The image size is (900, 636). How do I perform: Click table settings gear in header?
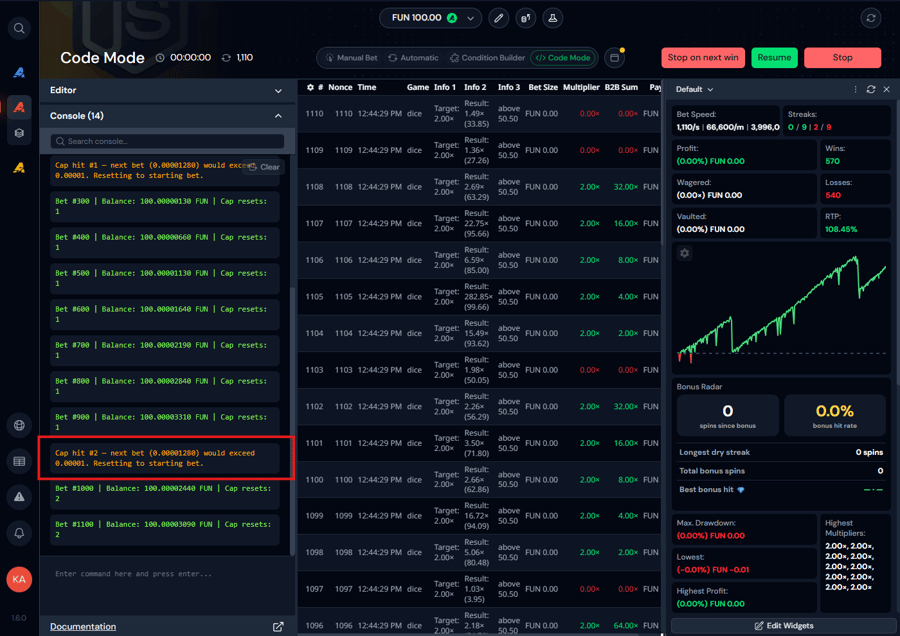pos(310,87)
